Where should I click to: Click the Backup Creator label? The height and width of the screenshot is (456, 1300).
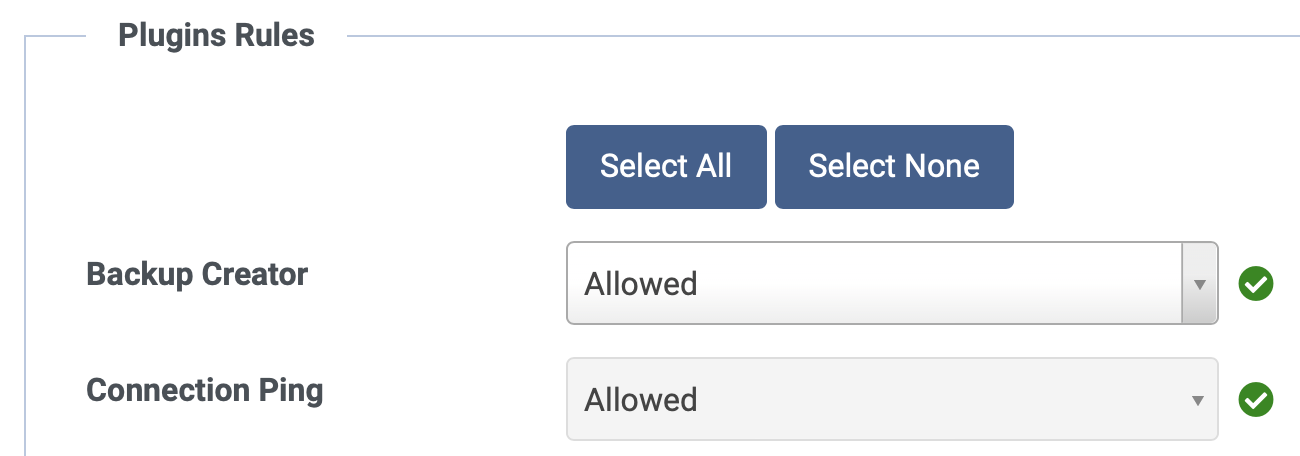pyautogui.click(x=197, y=274)
